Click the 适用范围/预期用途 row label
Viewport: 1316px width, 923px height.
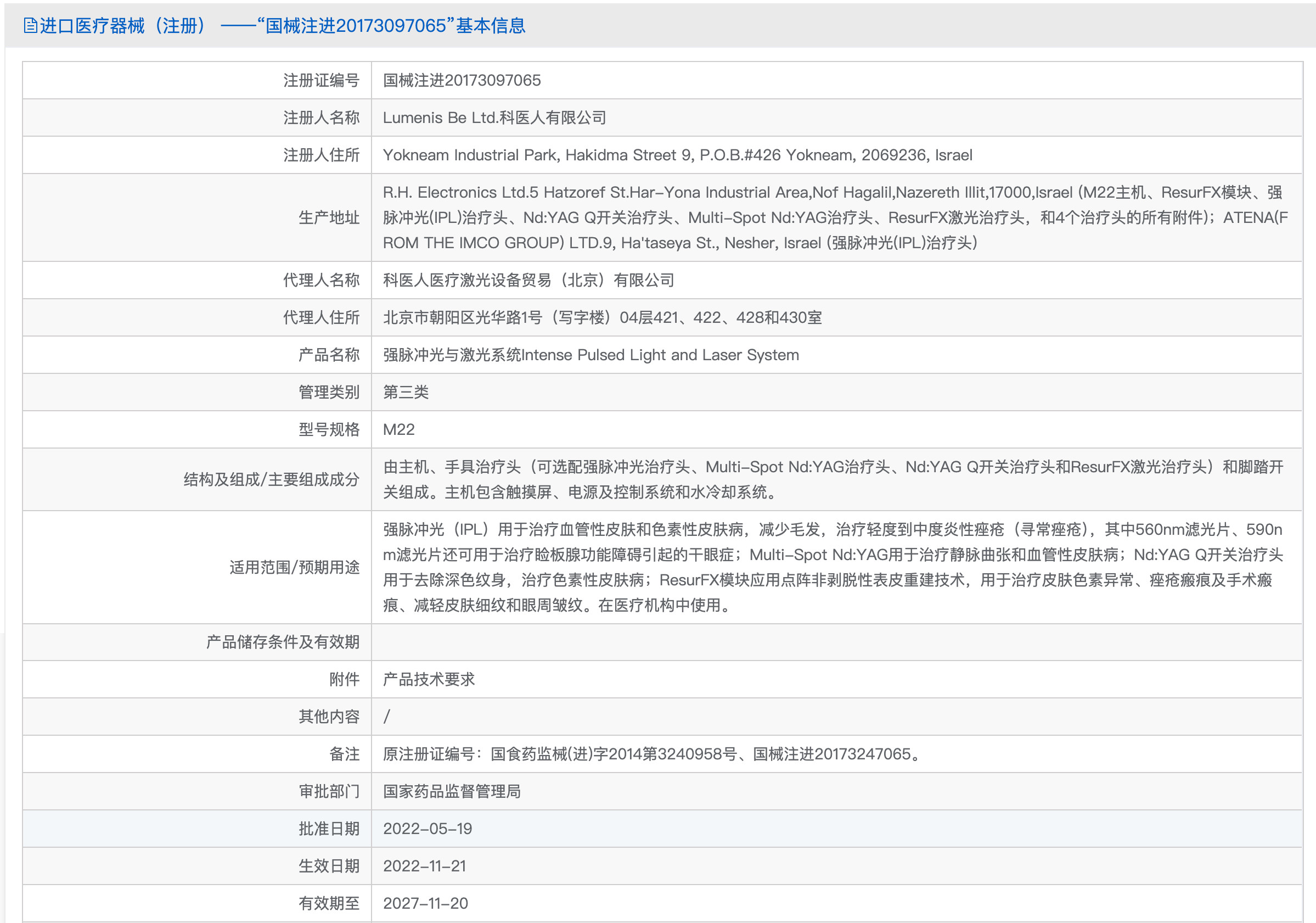294,567
